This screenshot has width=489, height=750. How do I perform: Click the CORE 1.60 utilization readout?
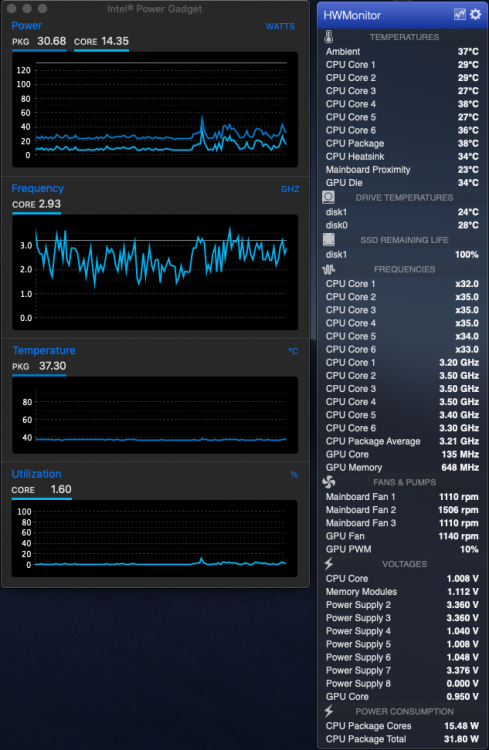42,490
